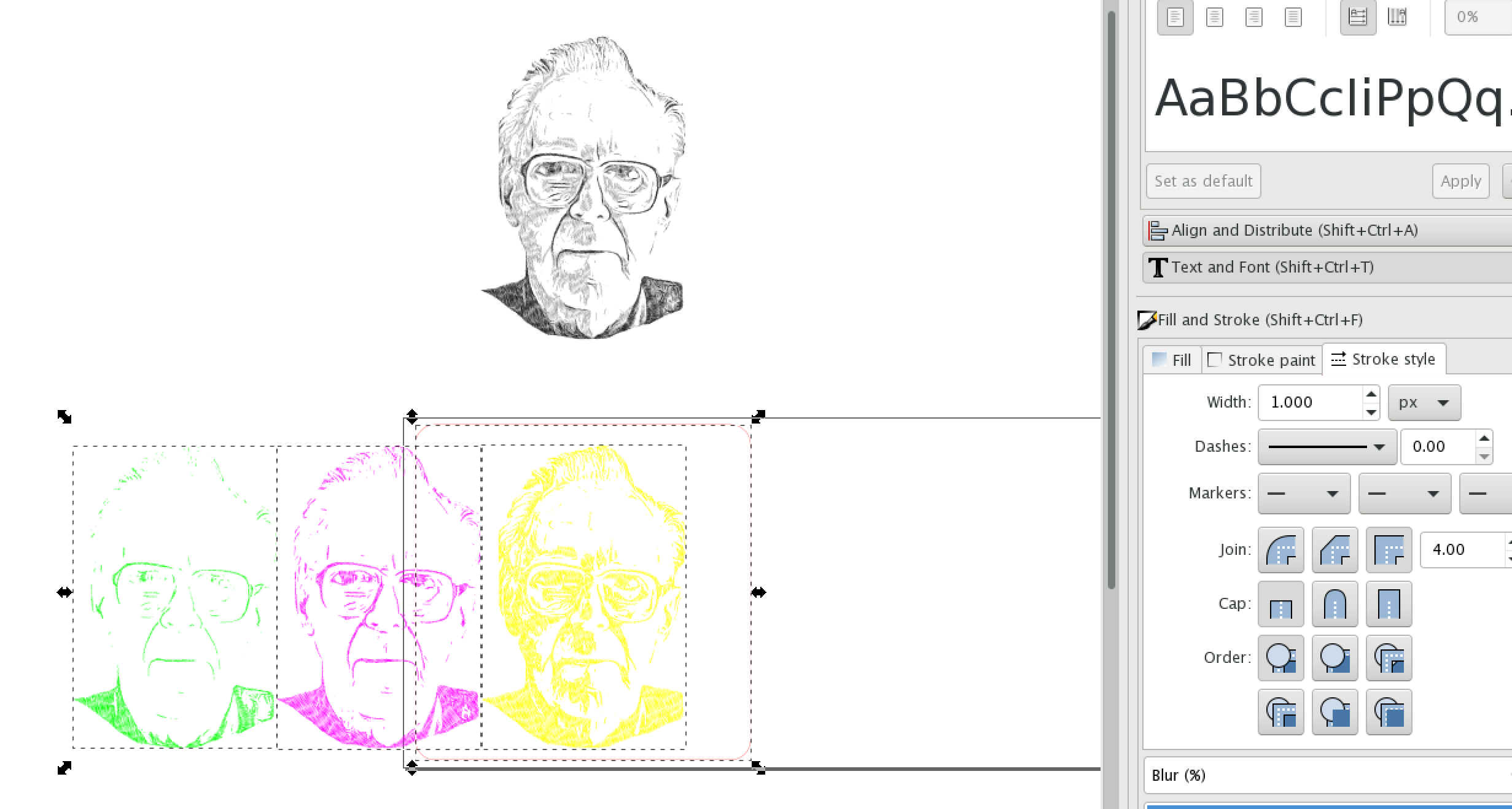Toggle the Stroke paint checkbox
The width and height of the screenshot is (1512, 809).
pos(1215,360)
